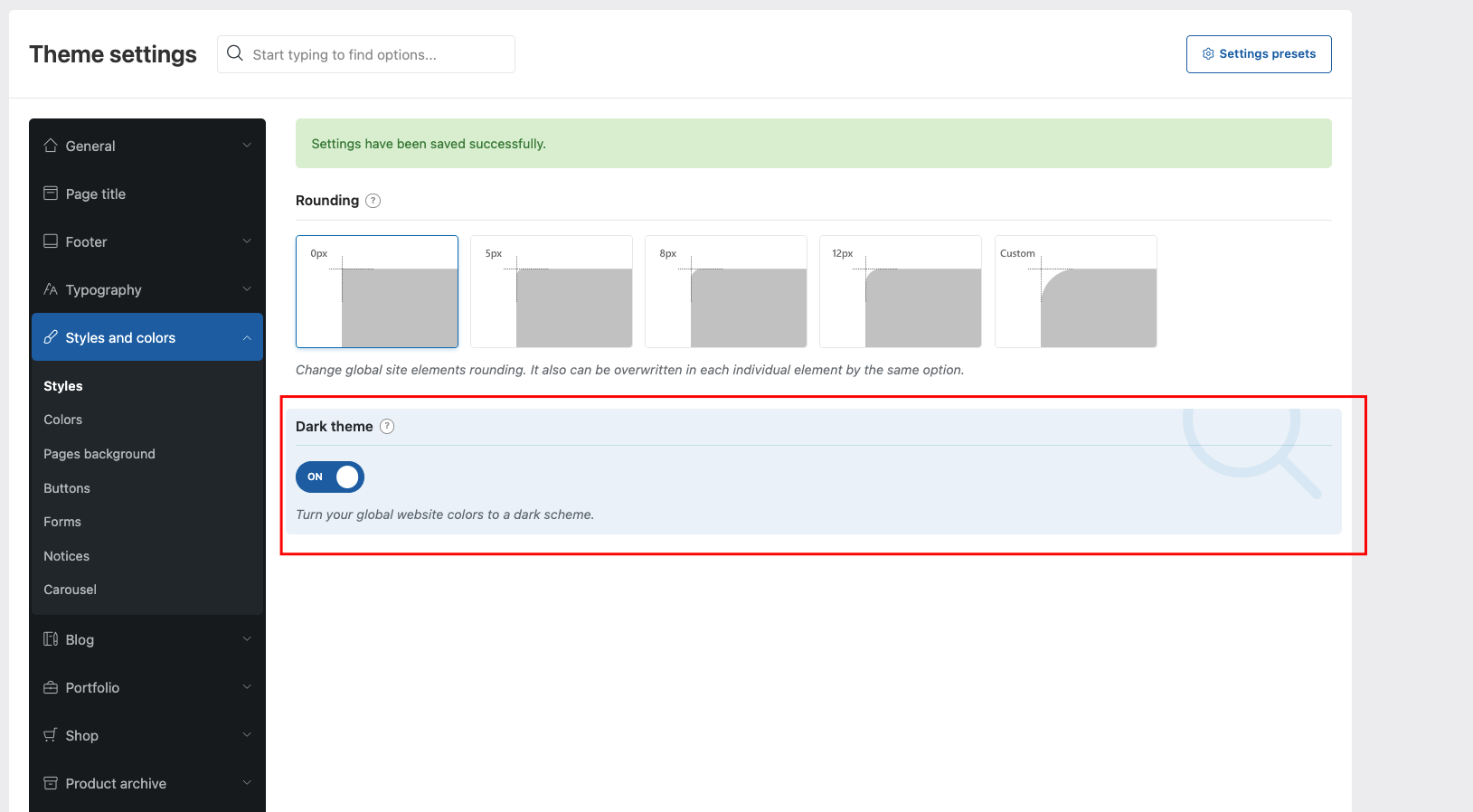The image size is (1473, 812).
Task: Open the Product archive menu label
Action: (116, 783)
